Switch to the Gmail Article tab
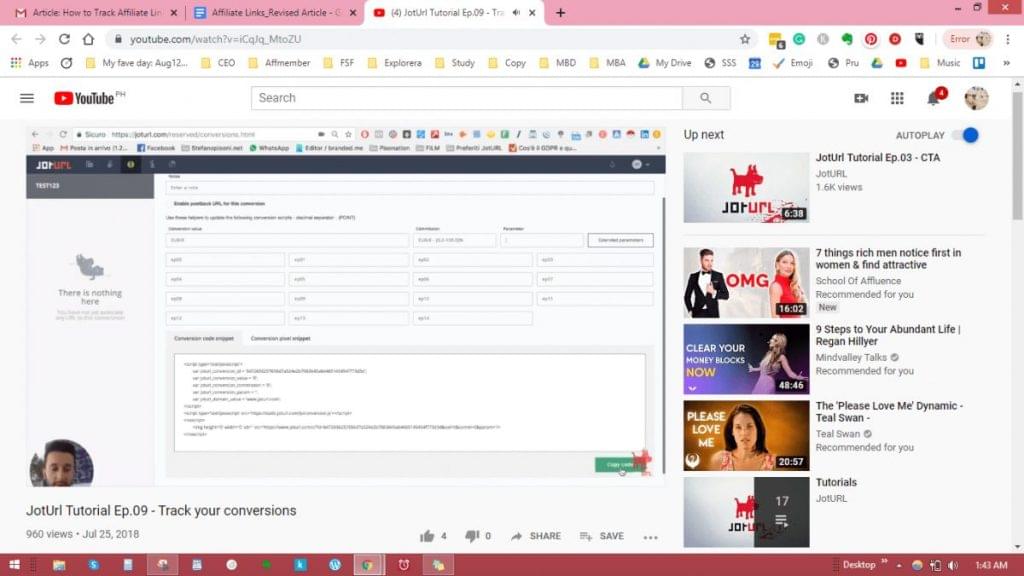 tap(96, 12)
